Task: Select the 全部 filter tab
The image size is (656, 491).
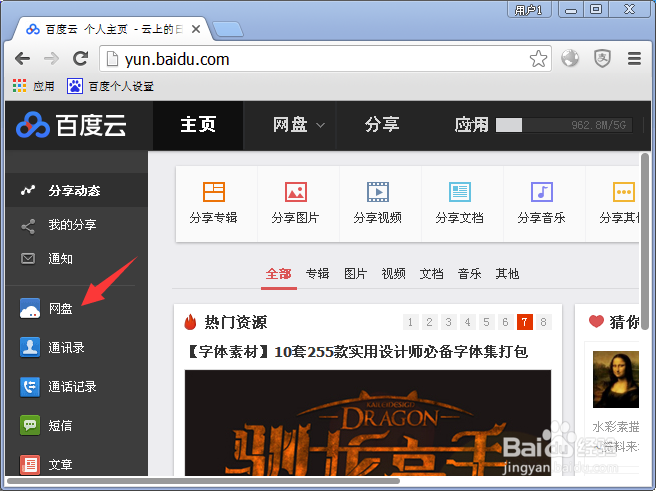Action: (279, 274)
